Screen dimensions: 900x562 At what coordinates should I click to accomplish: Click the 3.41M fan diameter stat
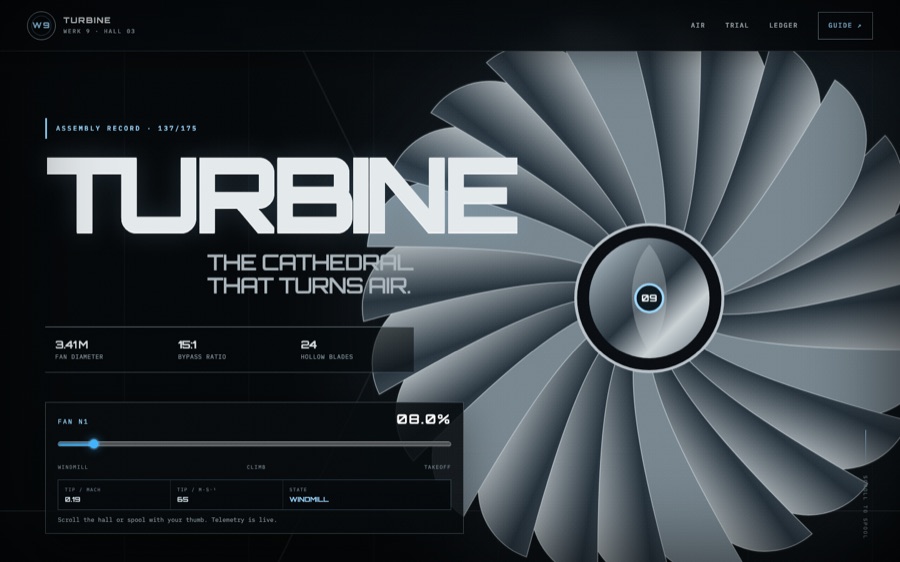coord(72,344)
